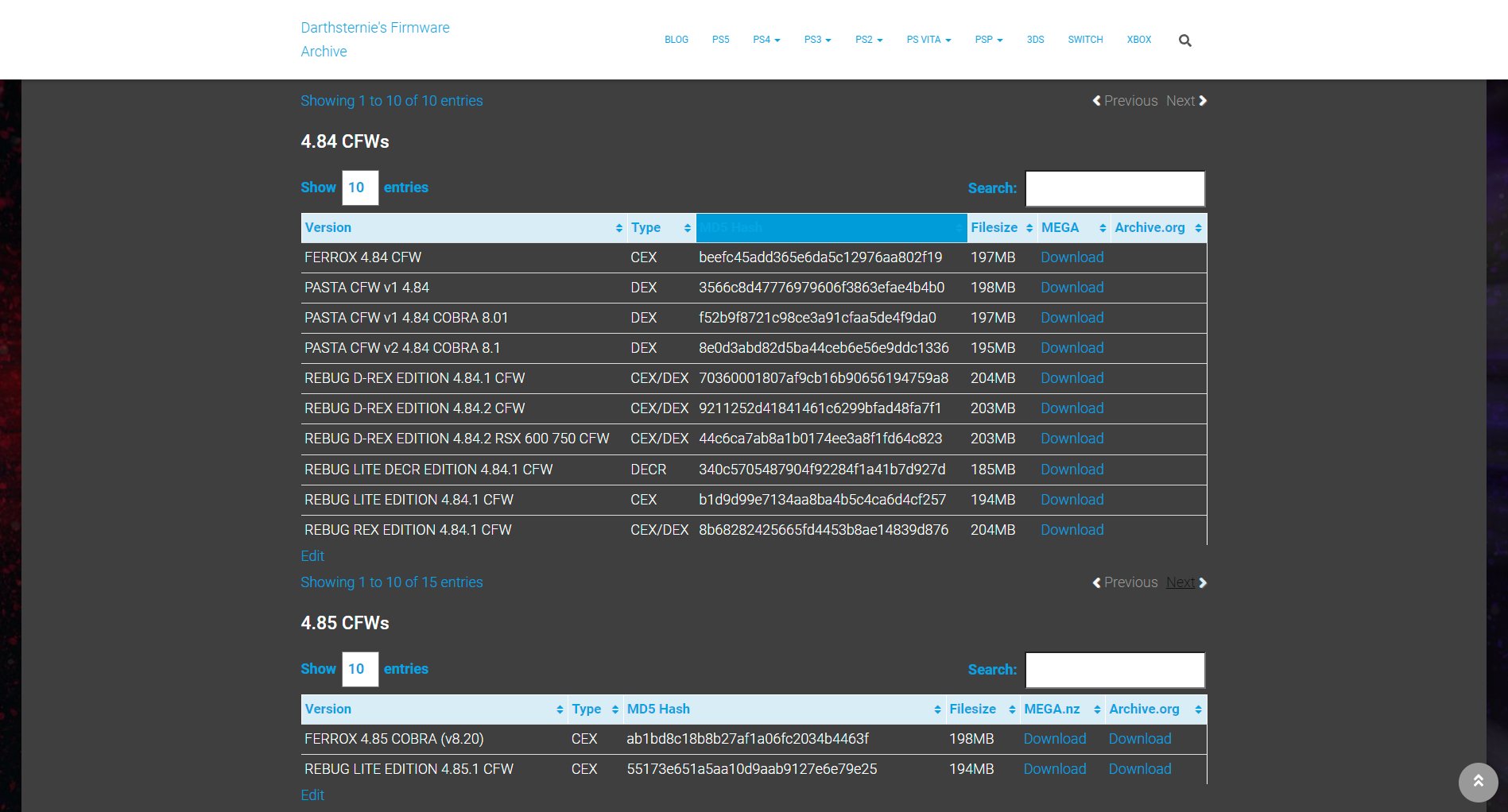Screen dimensions: 1508x812
Task: Open the 3DS nav item
Action: pyautogui.click(x=1035, y=40)
